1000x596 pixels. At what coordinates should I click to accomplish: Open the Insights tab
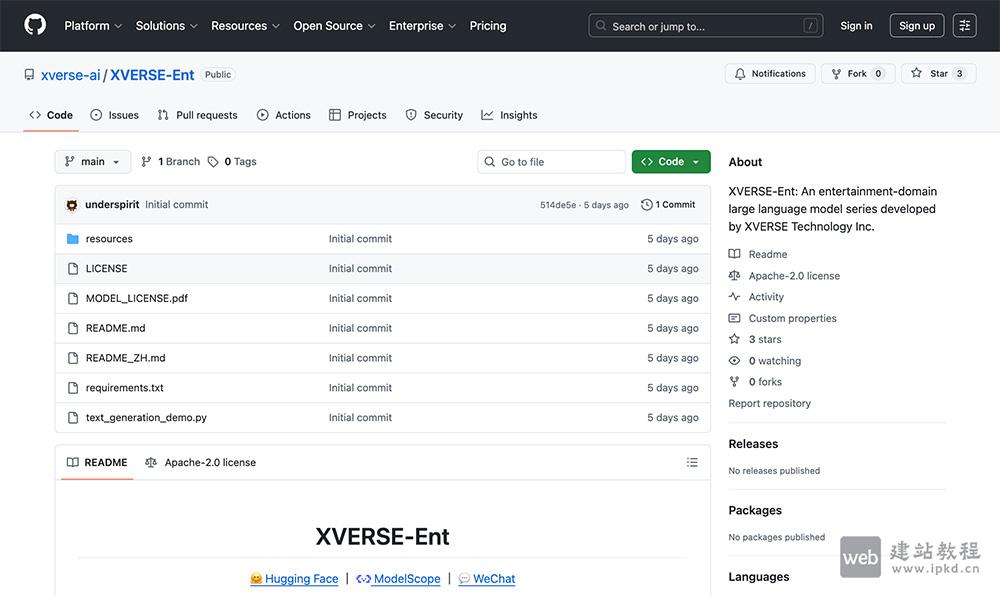[x=509, y=114]
